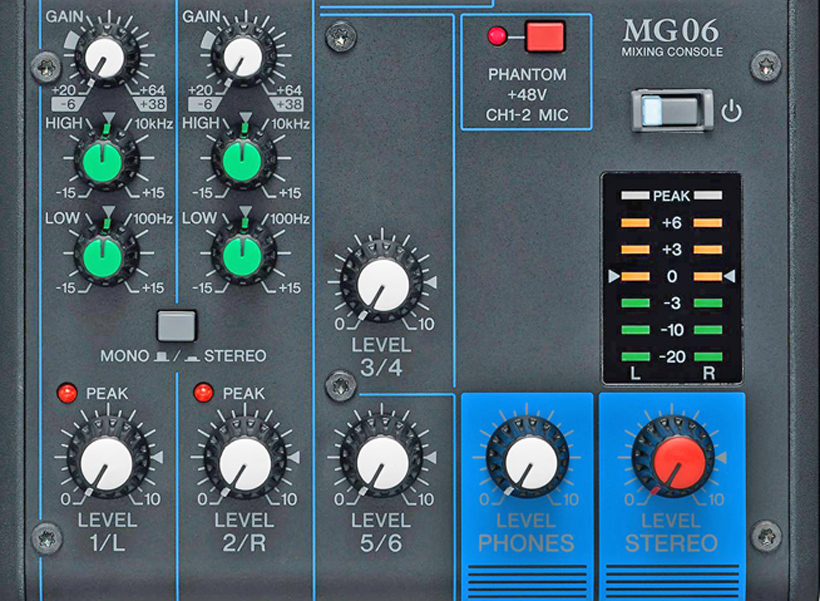820x601 pixels.
Task: Click the red STEREO level knob
Action: click(674, 460)
